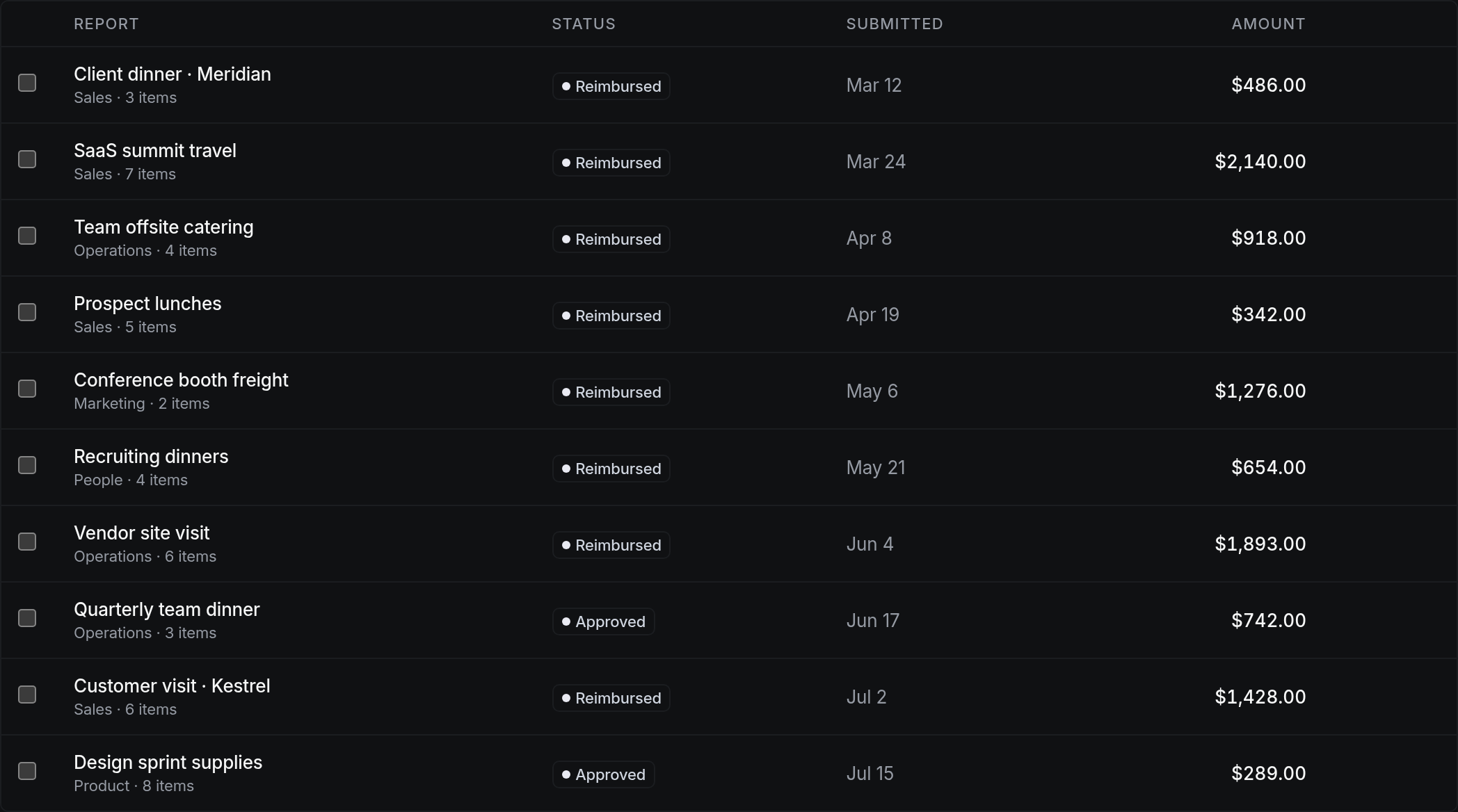Tick the Vendor site visit checkbox
1458x812 pixels.
[x=27, y=542]
